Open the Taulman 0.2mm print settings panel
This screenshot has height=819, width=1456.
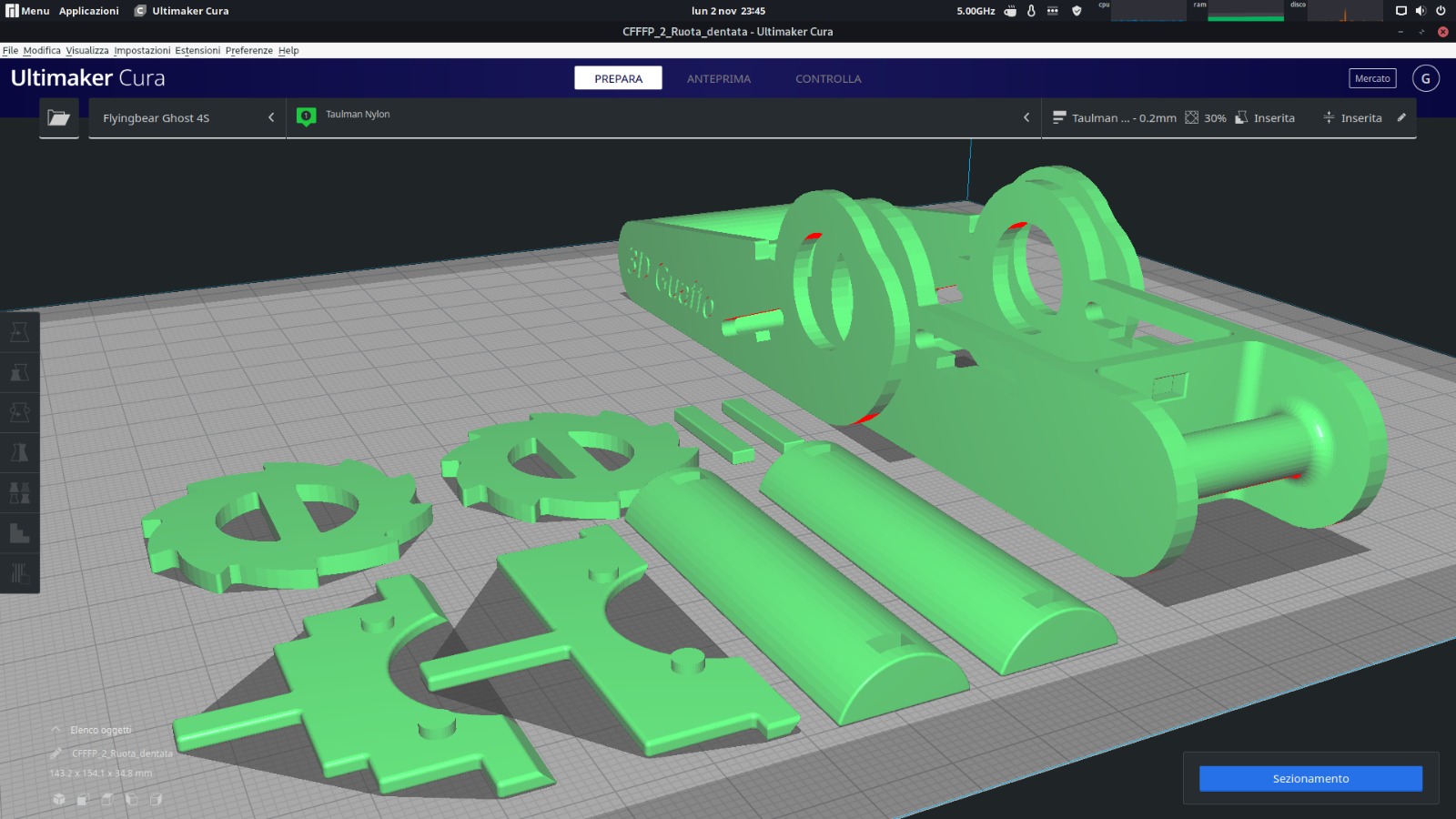click(x=1228, y=117)
